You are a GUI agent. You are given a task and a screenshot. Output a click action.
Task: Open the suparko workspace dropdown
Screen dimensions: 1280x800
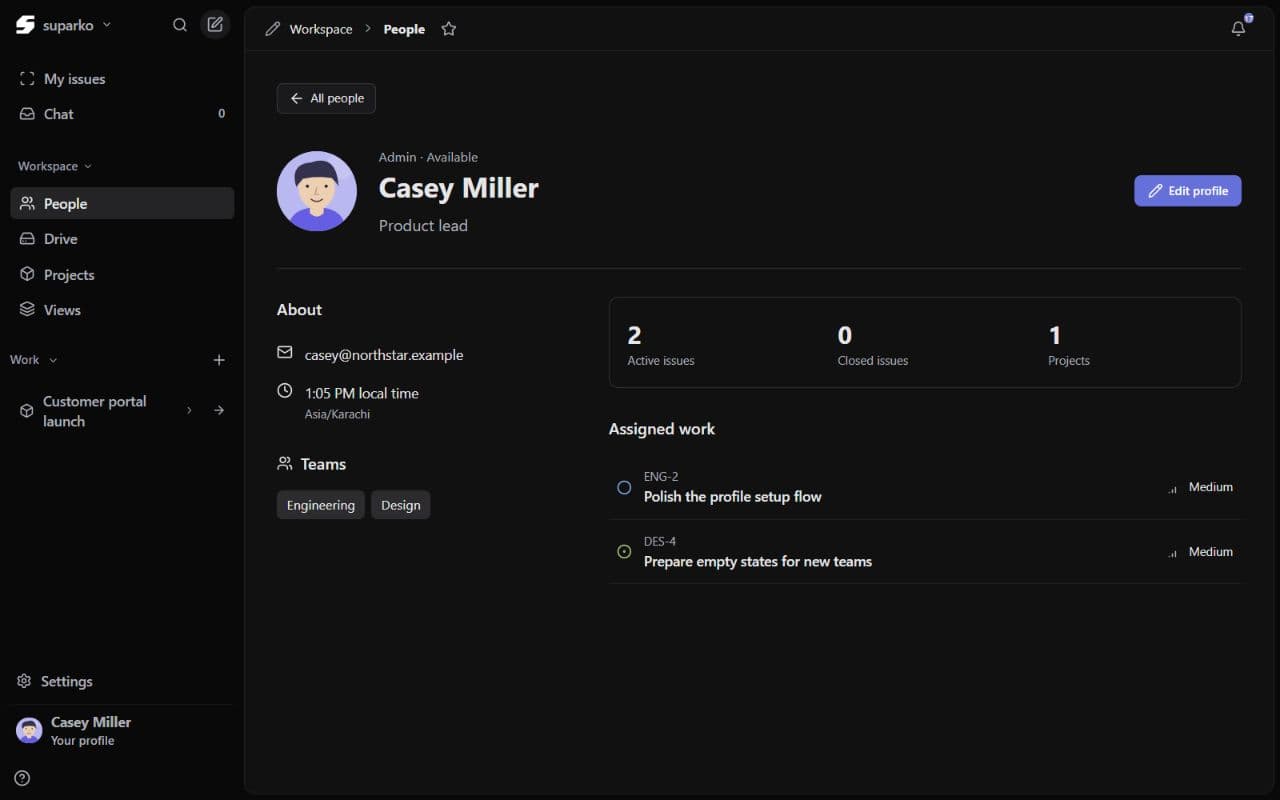tap(77, 25)
